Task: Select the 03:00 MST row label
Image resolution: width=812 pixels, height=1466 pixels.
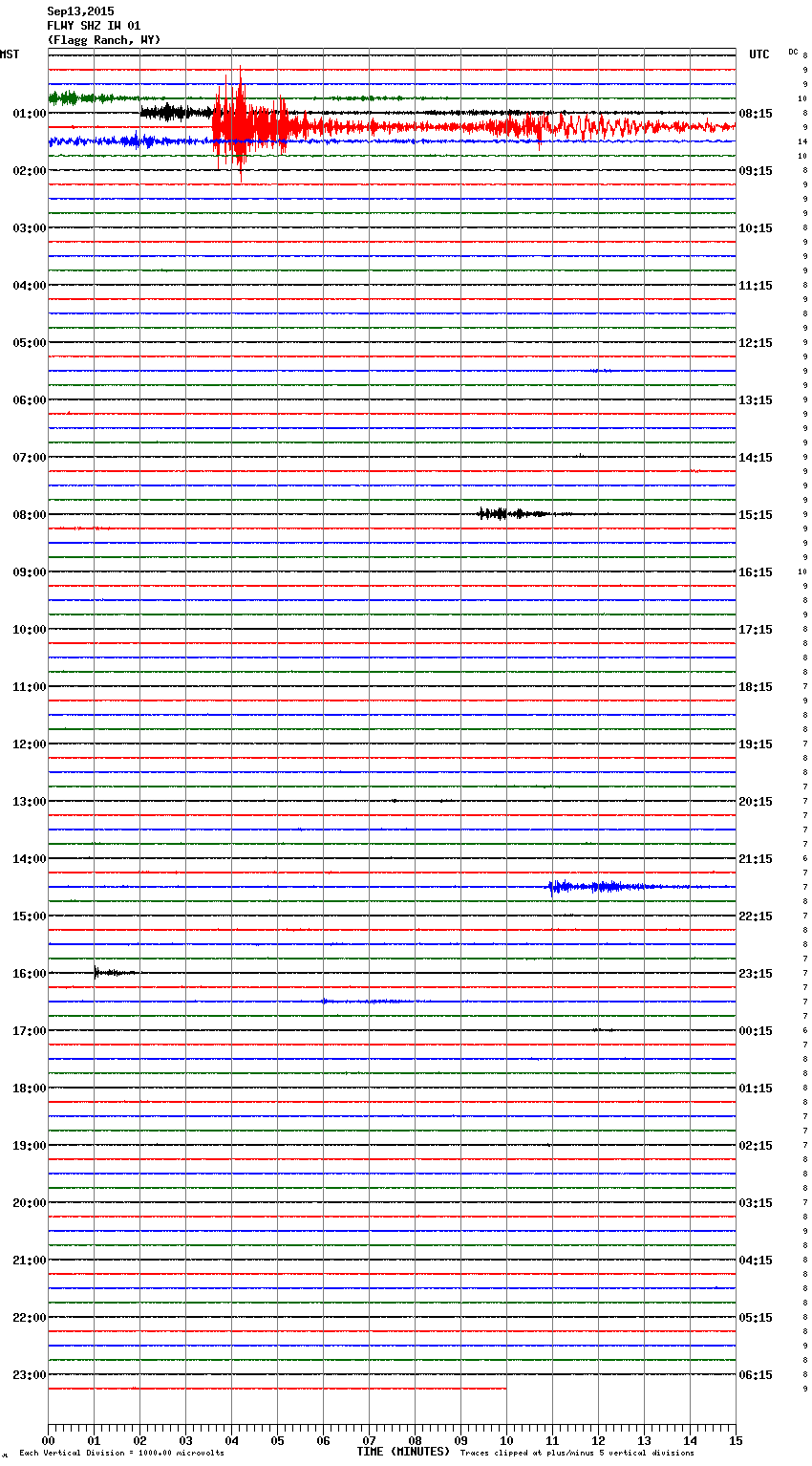Action: click(x=30, y=228)
